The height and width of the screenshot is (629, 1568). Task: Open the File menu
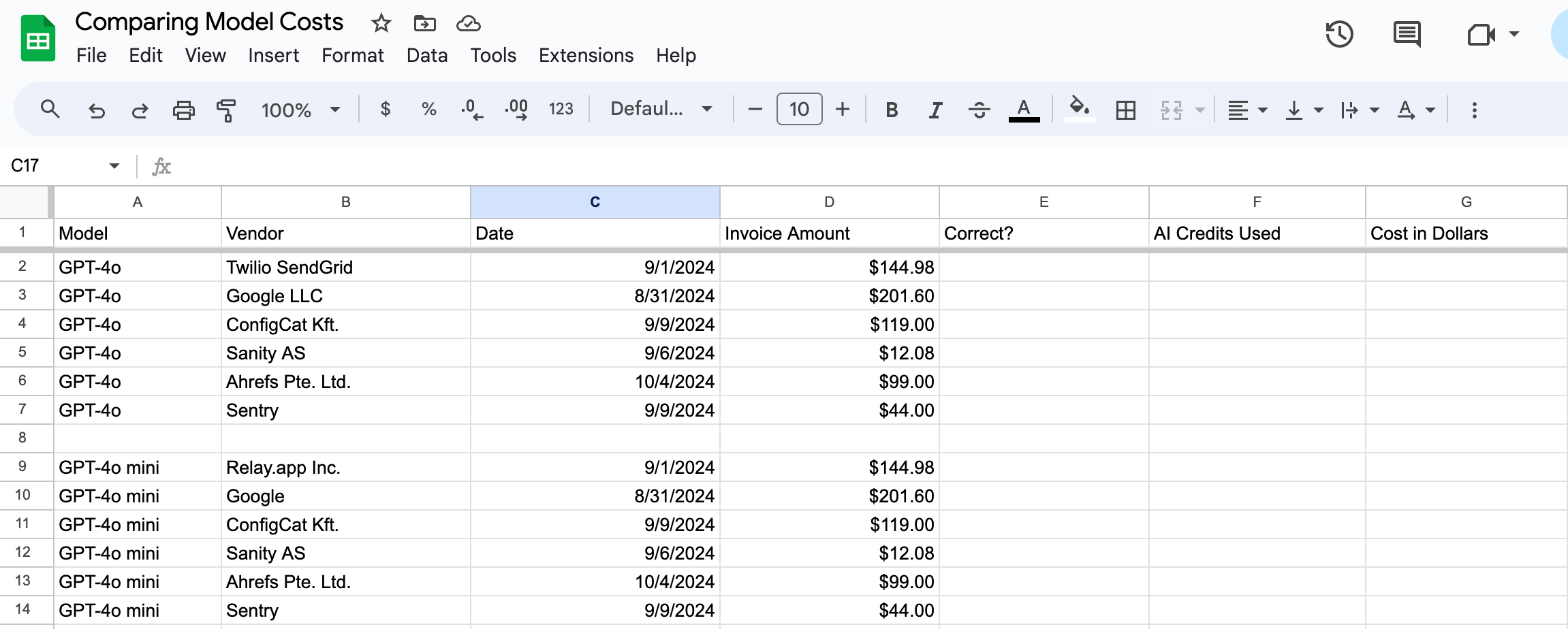(91, 55)
